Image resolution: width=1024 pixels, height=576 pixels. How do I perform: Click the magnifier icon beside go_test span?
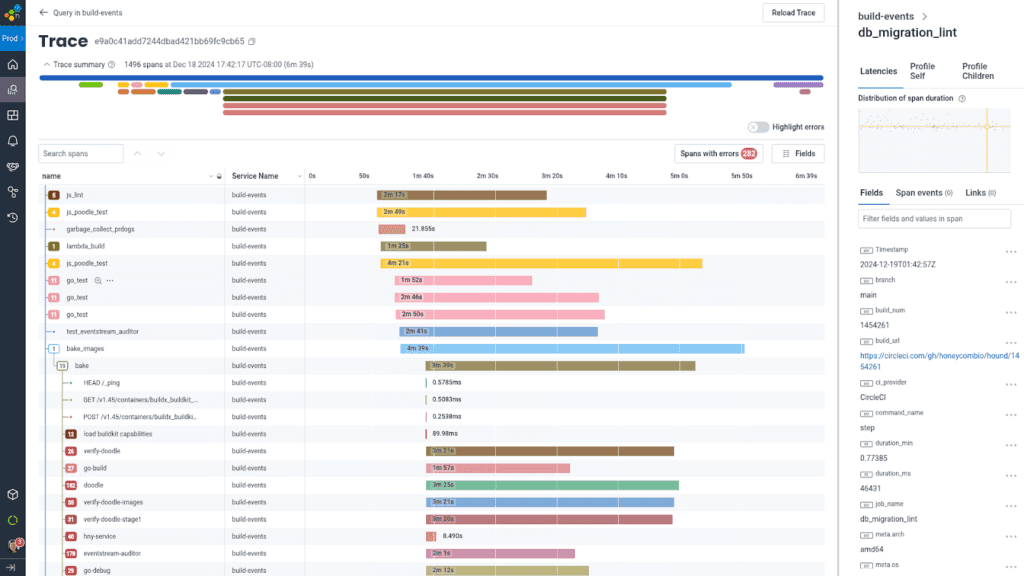click(98, 280)
